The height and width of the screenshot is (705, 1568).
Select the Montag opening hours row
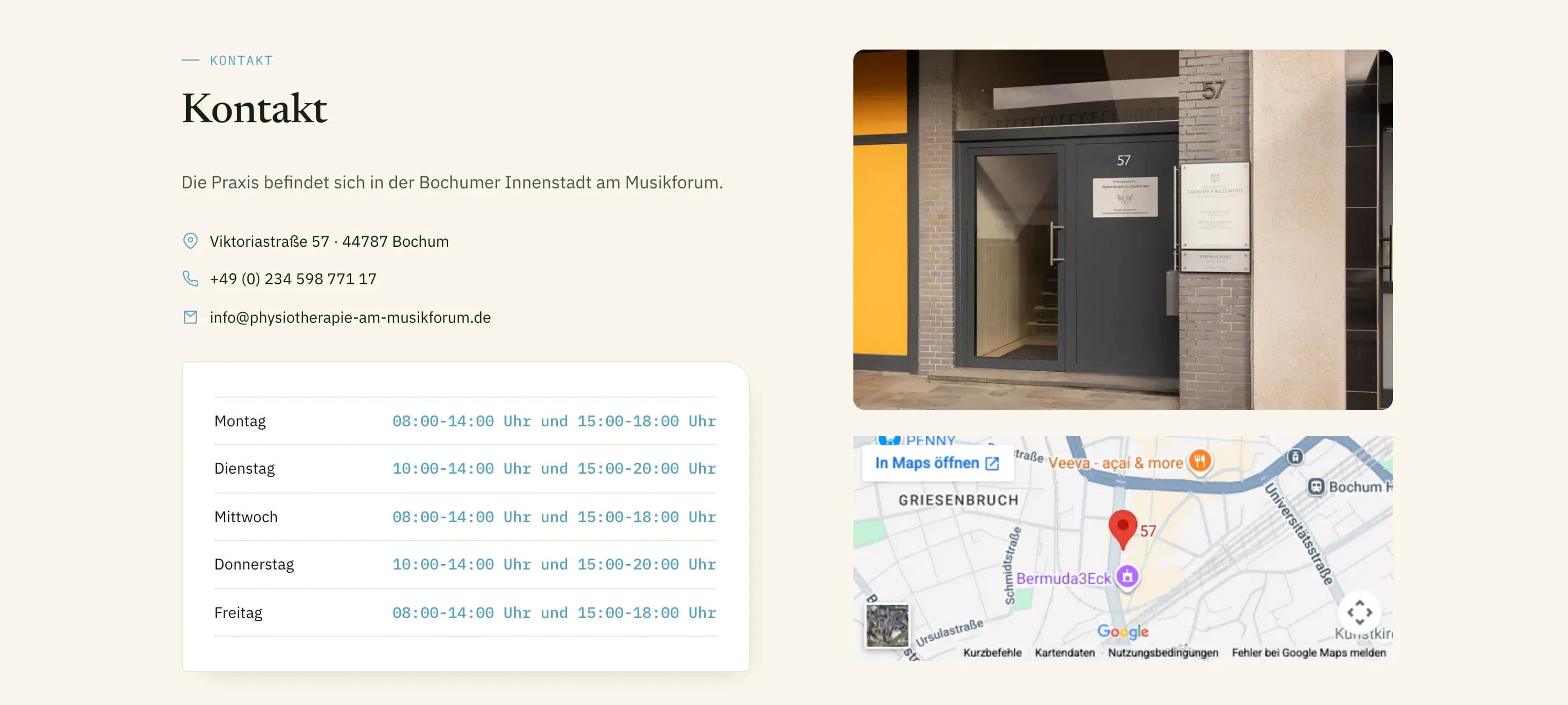point(465,421)
